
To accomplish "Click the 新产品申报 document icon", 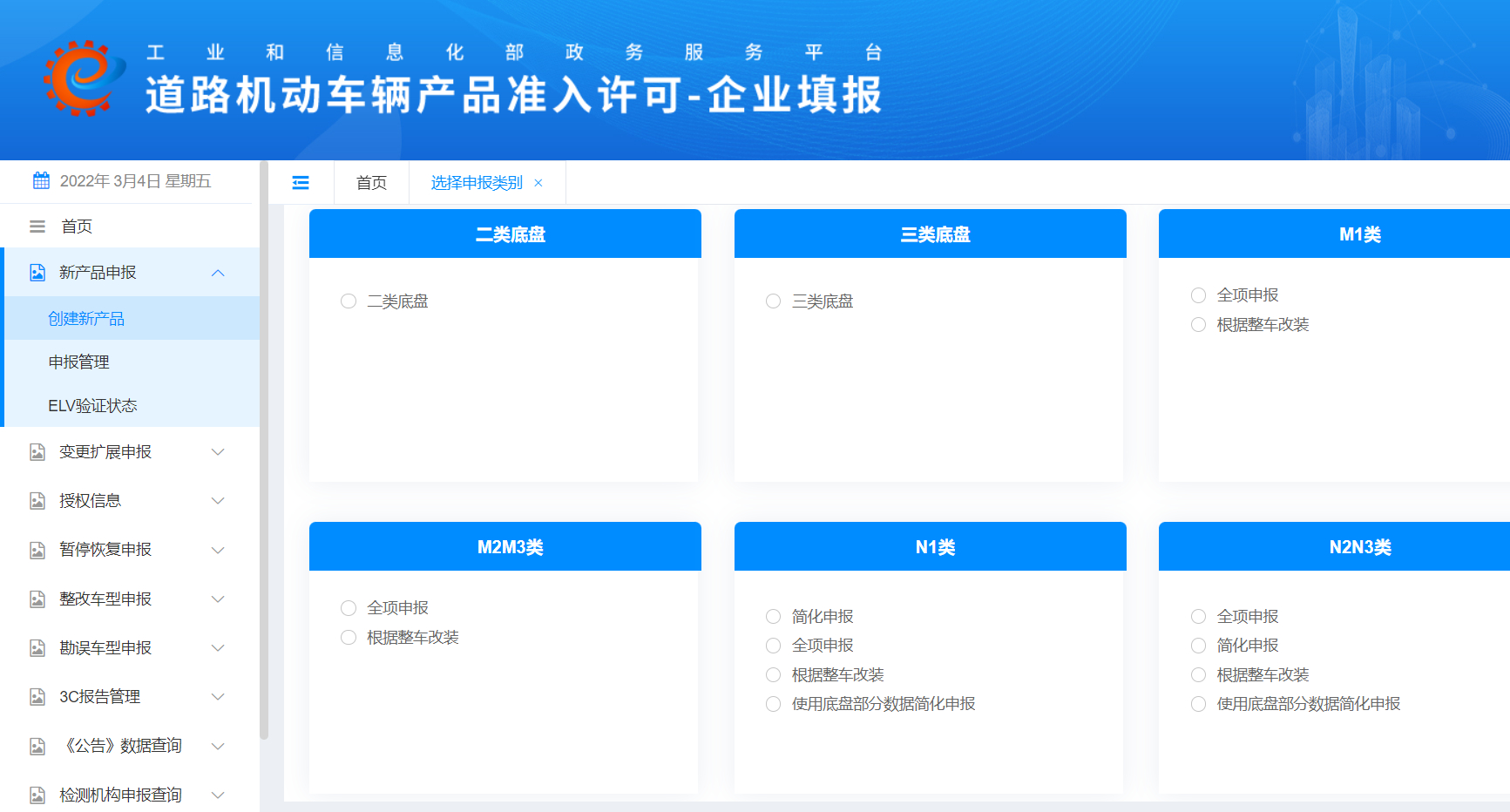I will coord(36,272).
